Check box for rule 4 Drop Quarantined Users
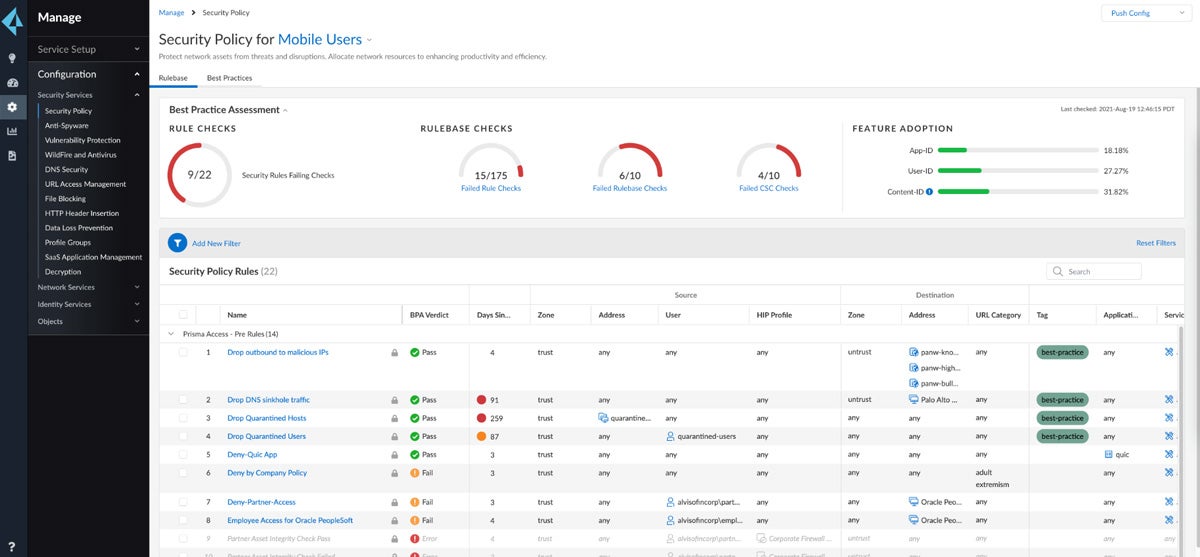 pos(183,436)
